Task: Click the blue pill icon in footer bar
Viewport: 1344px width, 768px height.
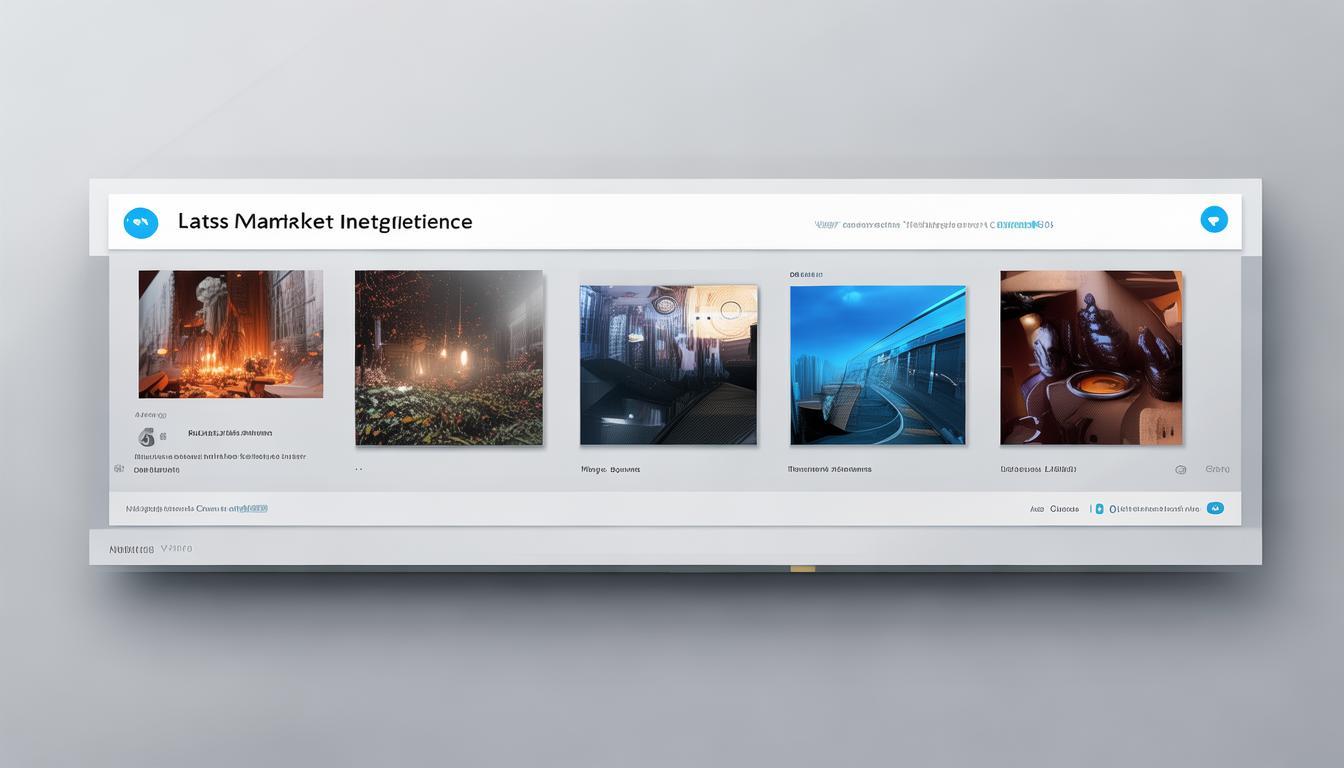Action: pos(1215,508)
